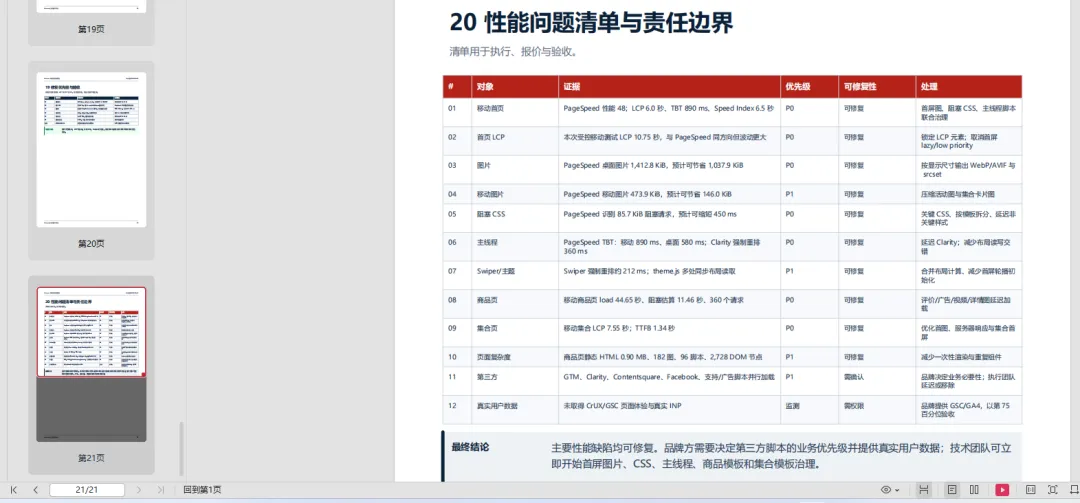Click the title 20 性能问题清单与责任边界
This screenshot has height=503, width=1080.
[591, 23]
